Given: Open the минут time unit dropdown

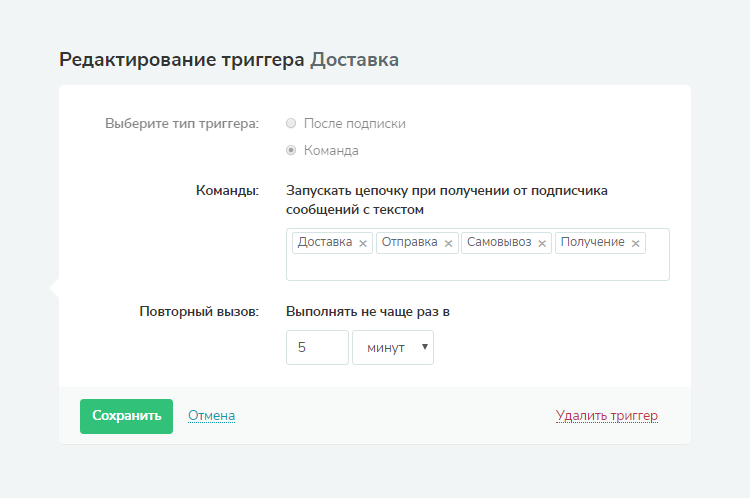Looking at the screenshot, I should [x=393, y=348].
